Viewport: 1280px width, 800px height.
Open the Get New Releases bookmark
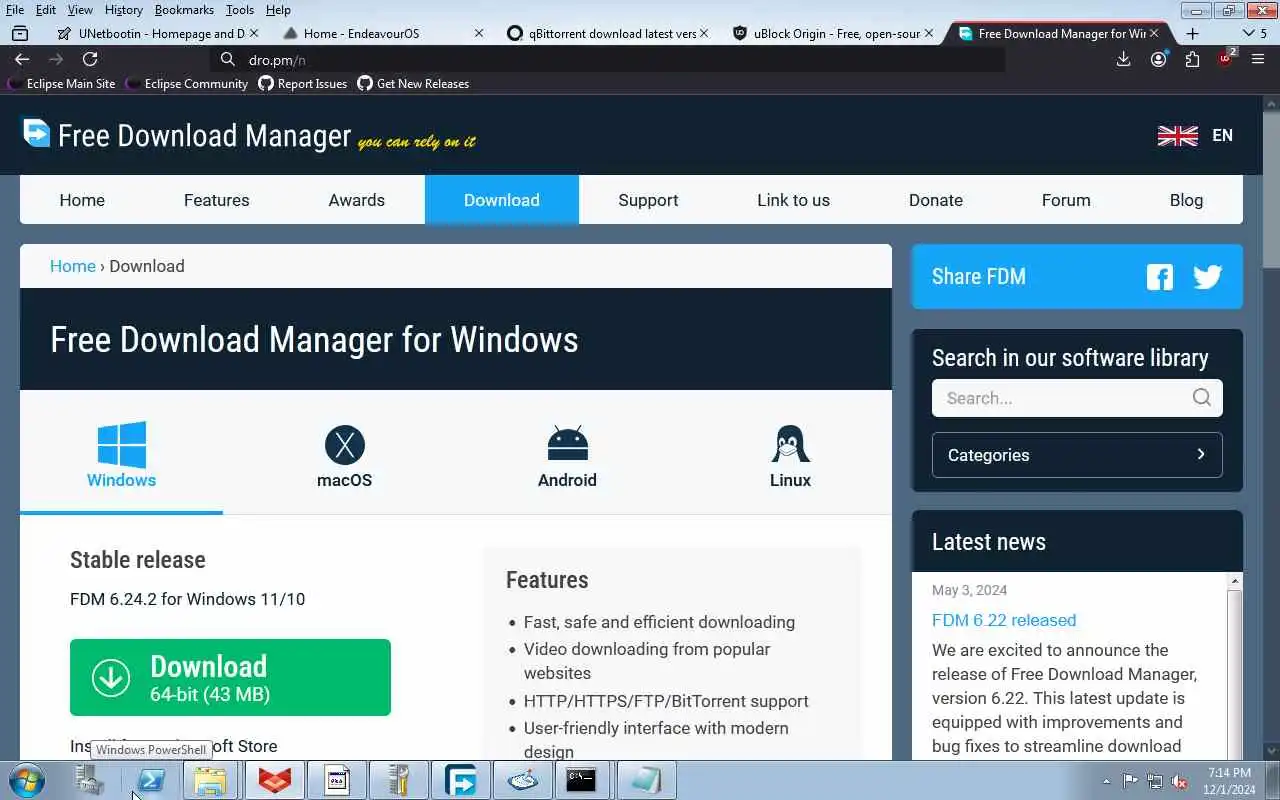click(413, 84)
